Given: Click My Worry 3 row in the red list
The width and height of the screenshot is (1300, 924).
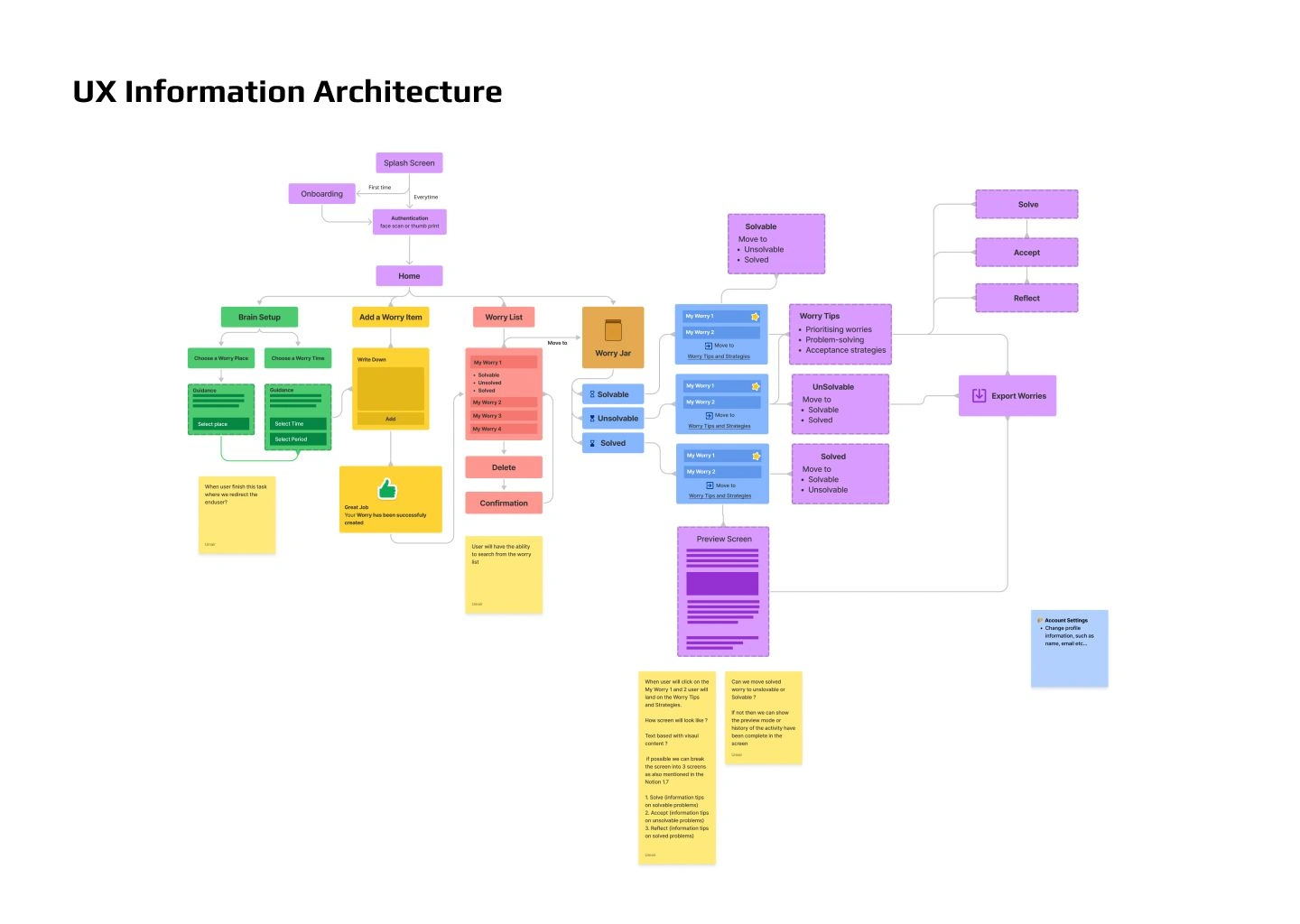Looking at the screenshot, I should point(504,416).
